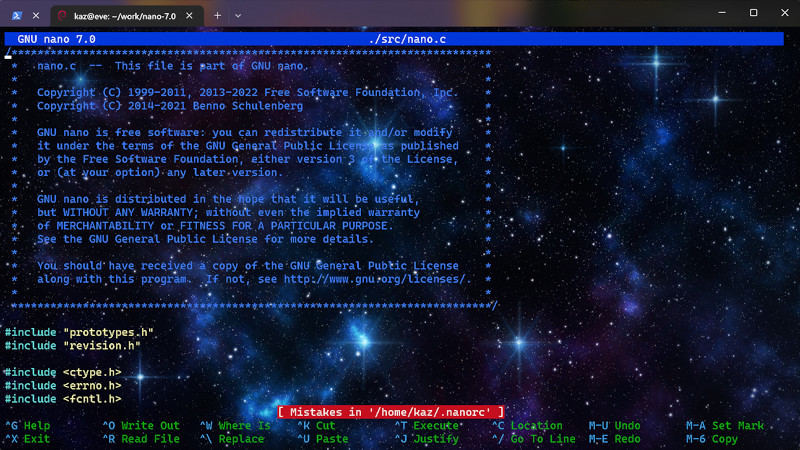Click the 'of MERCHANTABILITY or FITNESS' line
This screenshot has width=800, height=450.
click(x=215, y=226)
